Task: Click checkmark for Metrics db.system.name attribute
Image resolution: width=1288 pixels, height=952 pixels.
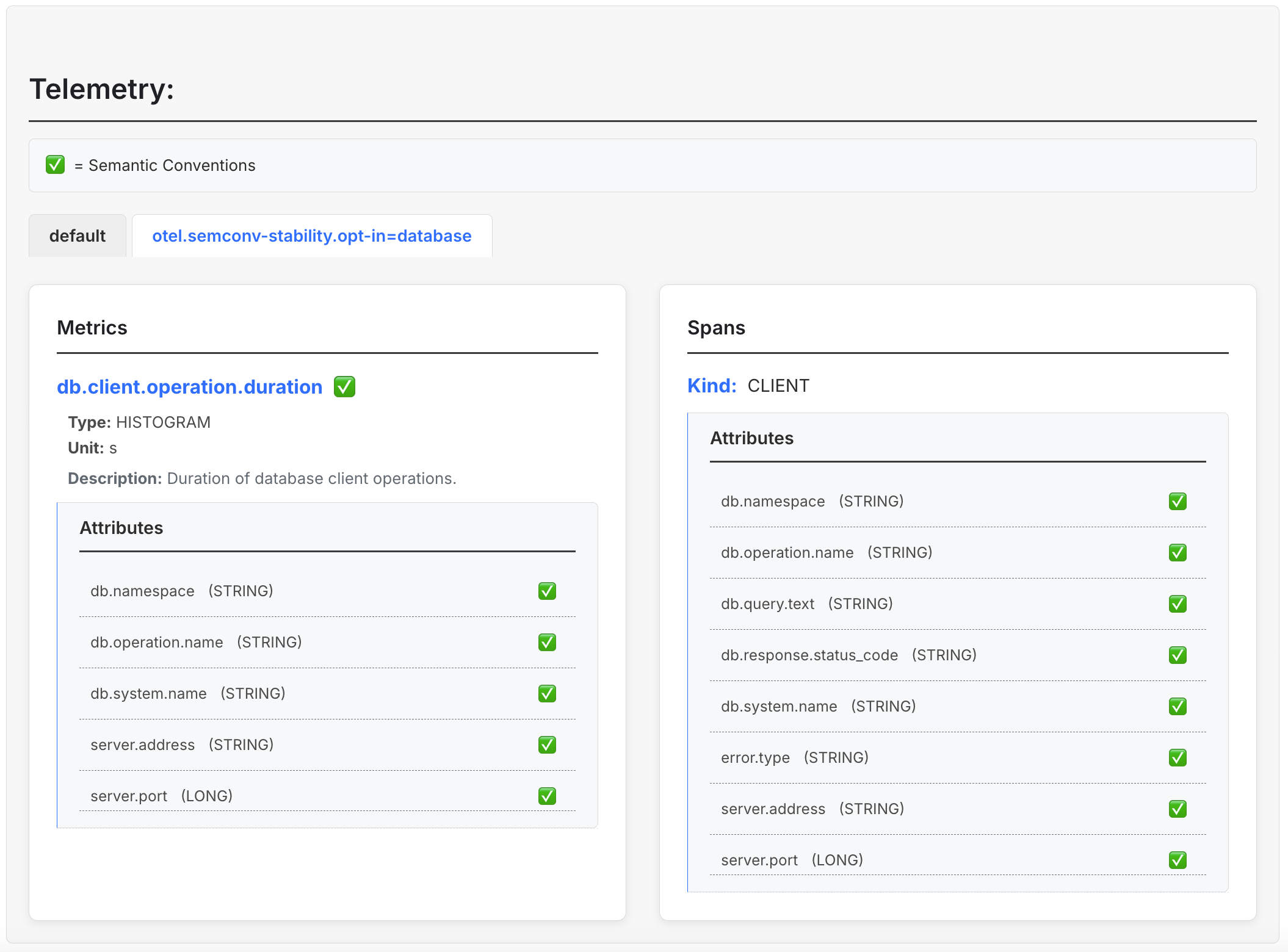Action: [547, 693]
